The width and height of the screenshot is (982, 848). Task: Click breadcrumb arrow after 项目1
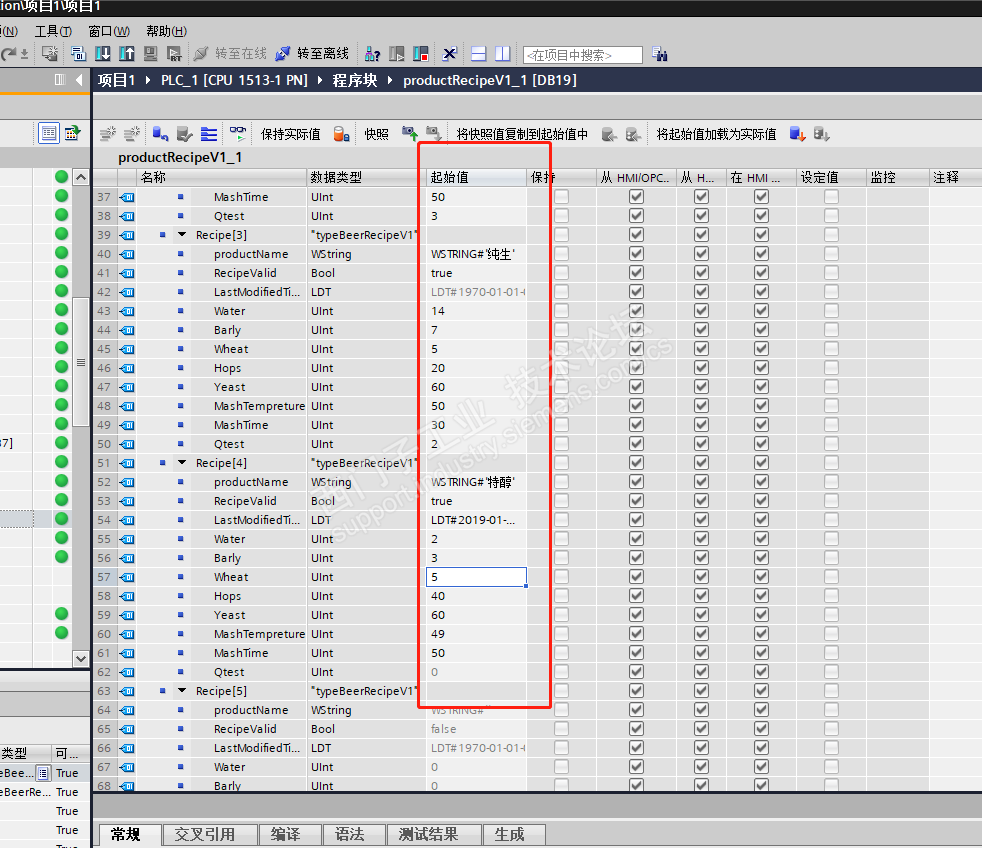click(148, 80)
